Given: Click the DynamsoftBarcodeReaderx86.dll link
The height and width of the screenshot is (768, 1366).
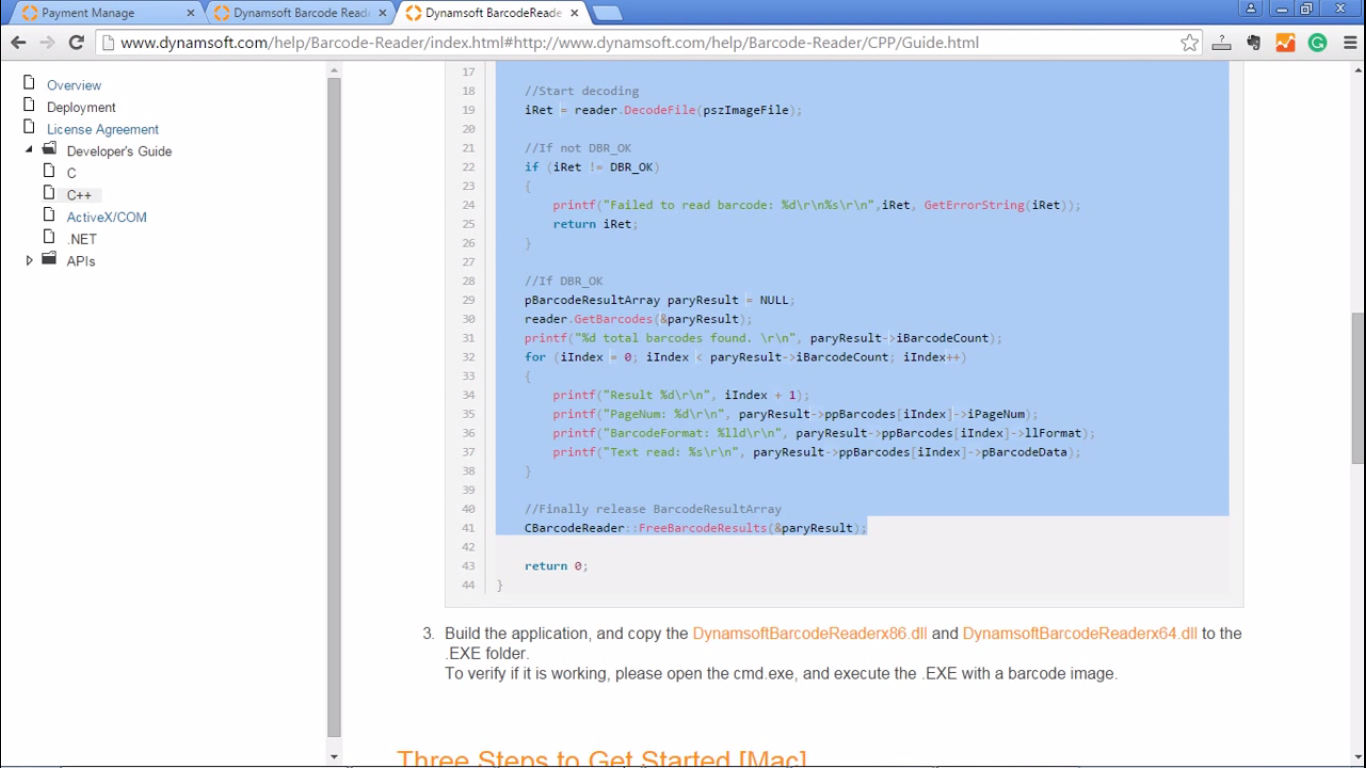Looking at the screenshot, I should click(x=810, y=633).
